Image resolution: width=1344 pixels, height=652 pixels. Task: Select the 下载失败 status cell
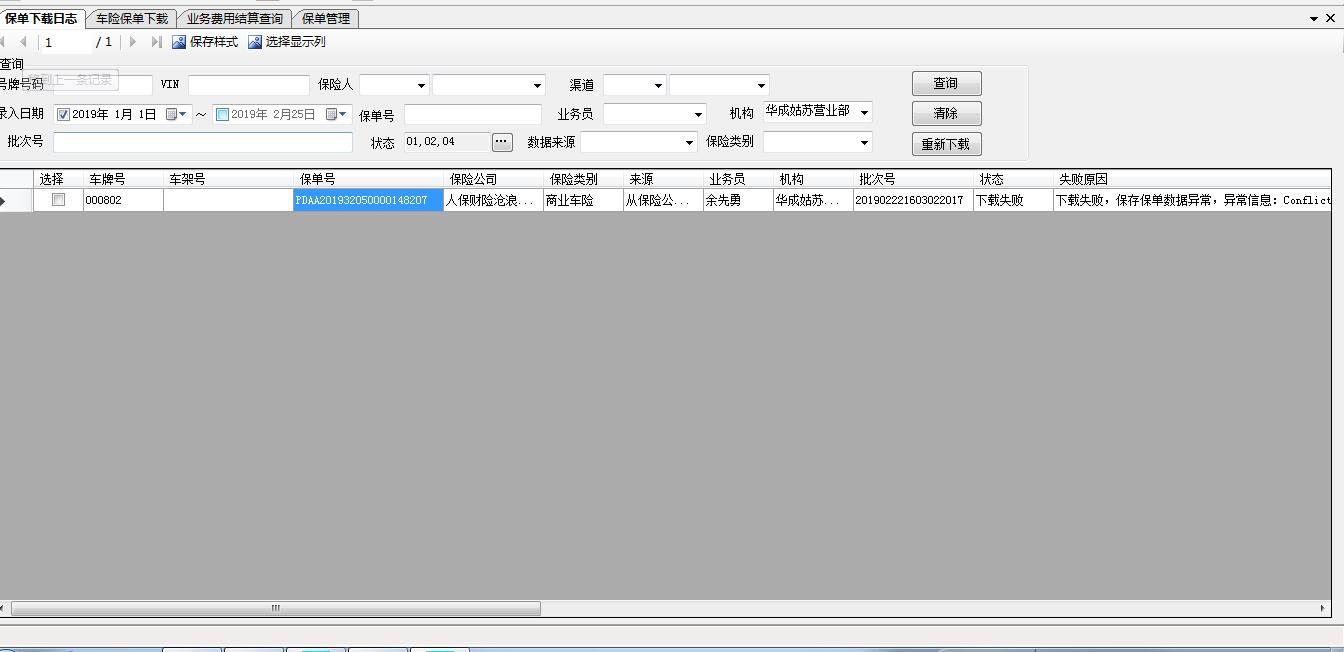coord(1013,200)
